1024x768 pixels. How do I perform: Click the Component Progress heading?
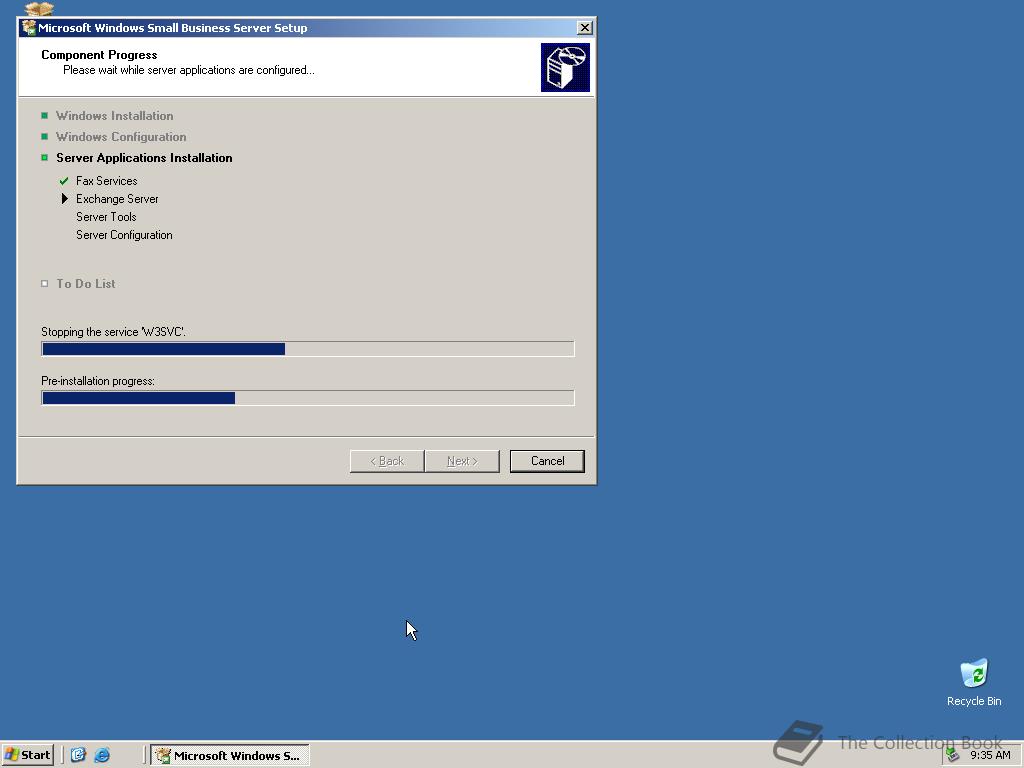point(99,55)
